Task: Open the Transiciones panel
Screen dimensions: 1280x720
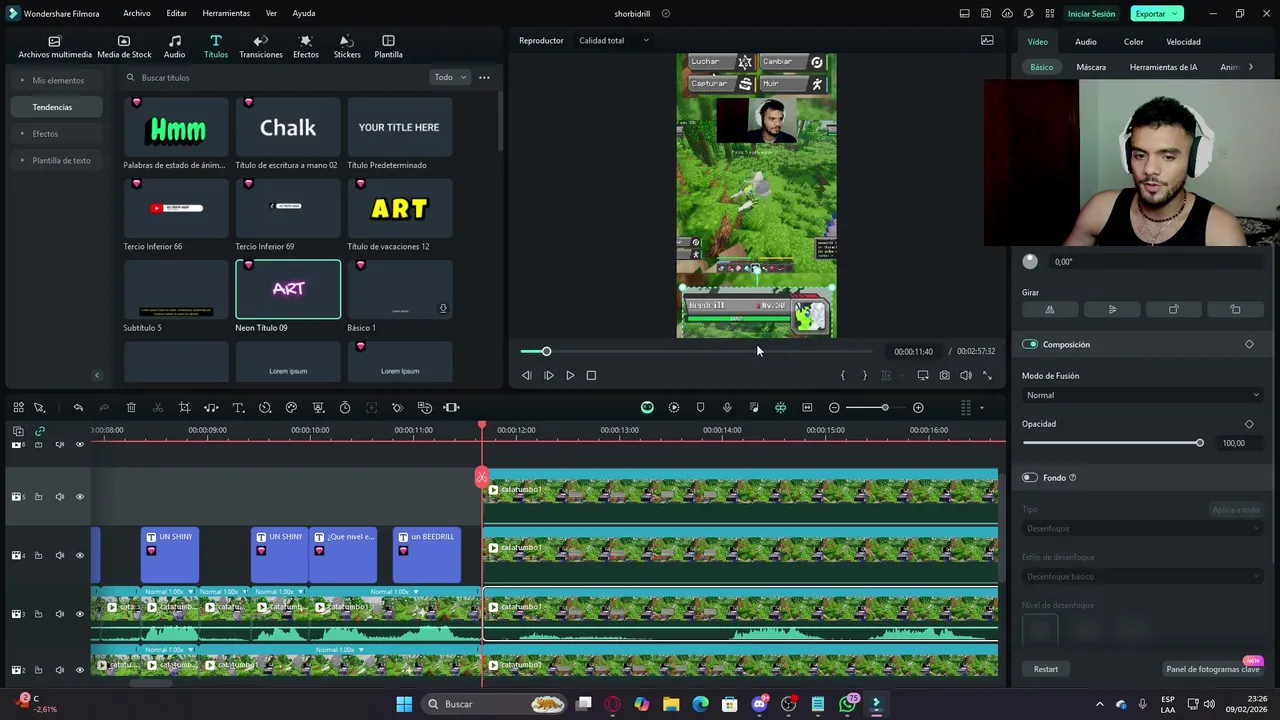Action: click(261, 47)
